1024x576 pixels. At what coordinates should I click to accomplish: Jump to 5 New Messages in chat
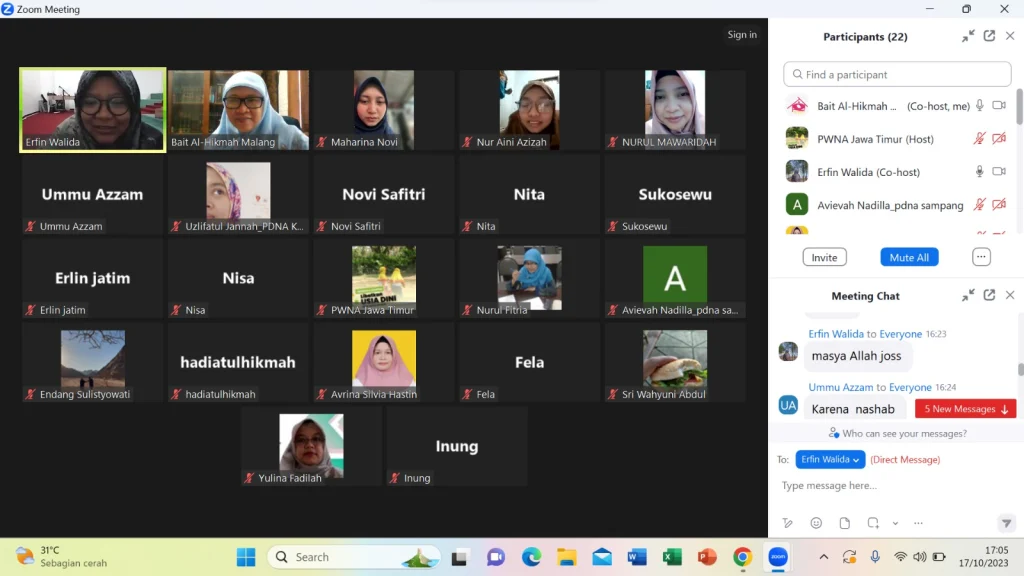tap(965, 409)
